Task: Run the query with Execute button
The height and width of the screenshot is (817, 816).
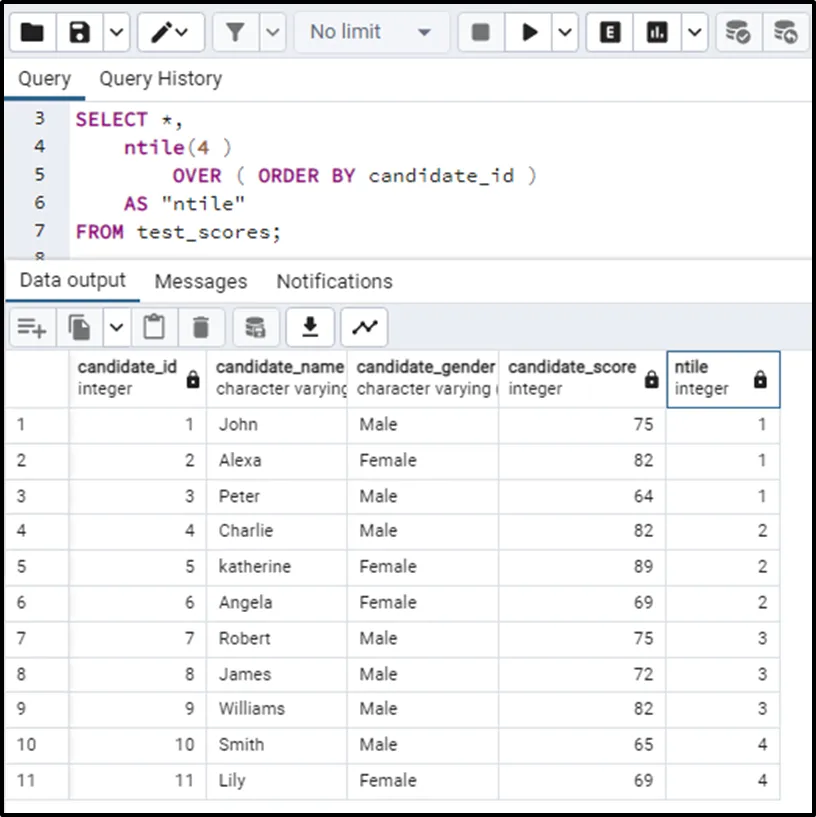Action: 529,33
